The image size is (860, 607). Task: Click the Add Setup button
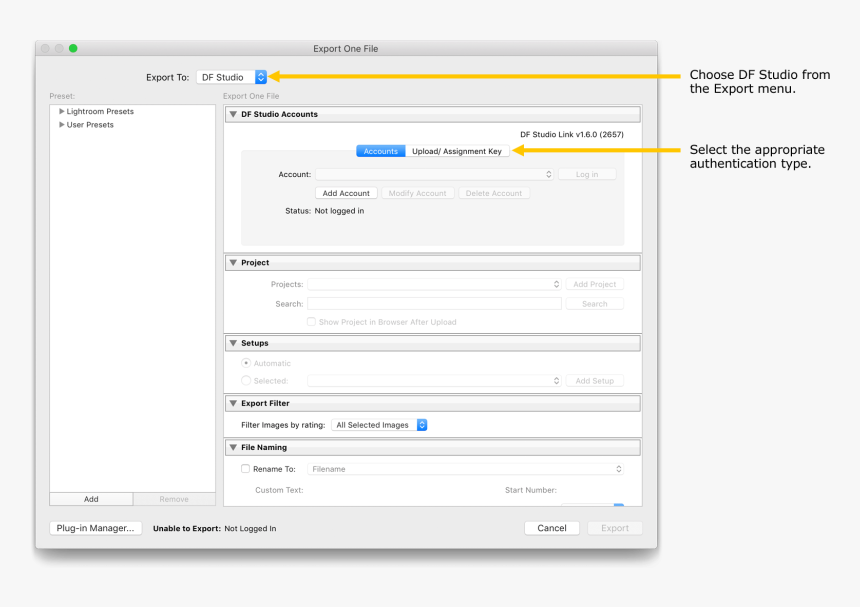pos(595,381)
